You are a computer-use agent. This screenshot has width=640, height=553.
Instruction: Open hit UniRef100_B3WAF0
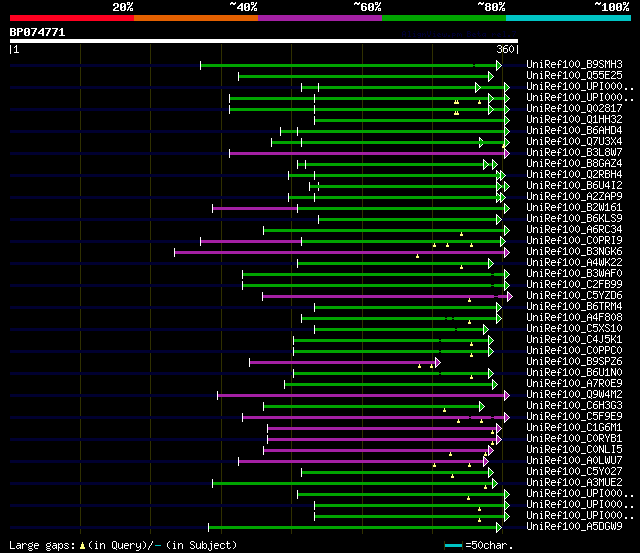(x=574, y=273)
